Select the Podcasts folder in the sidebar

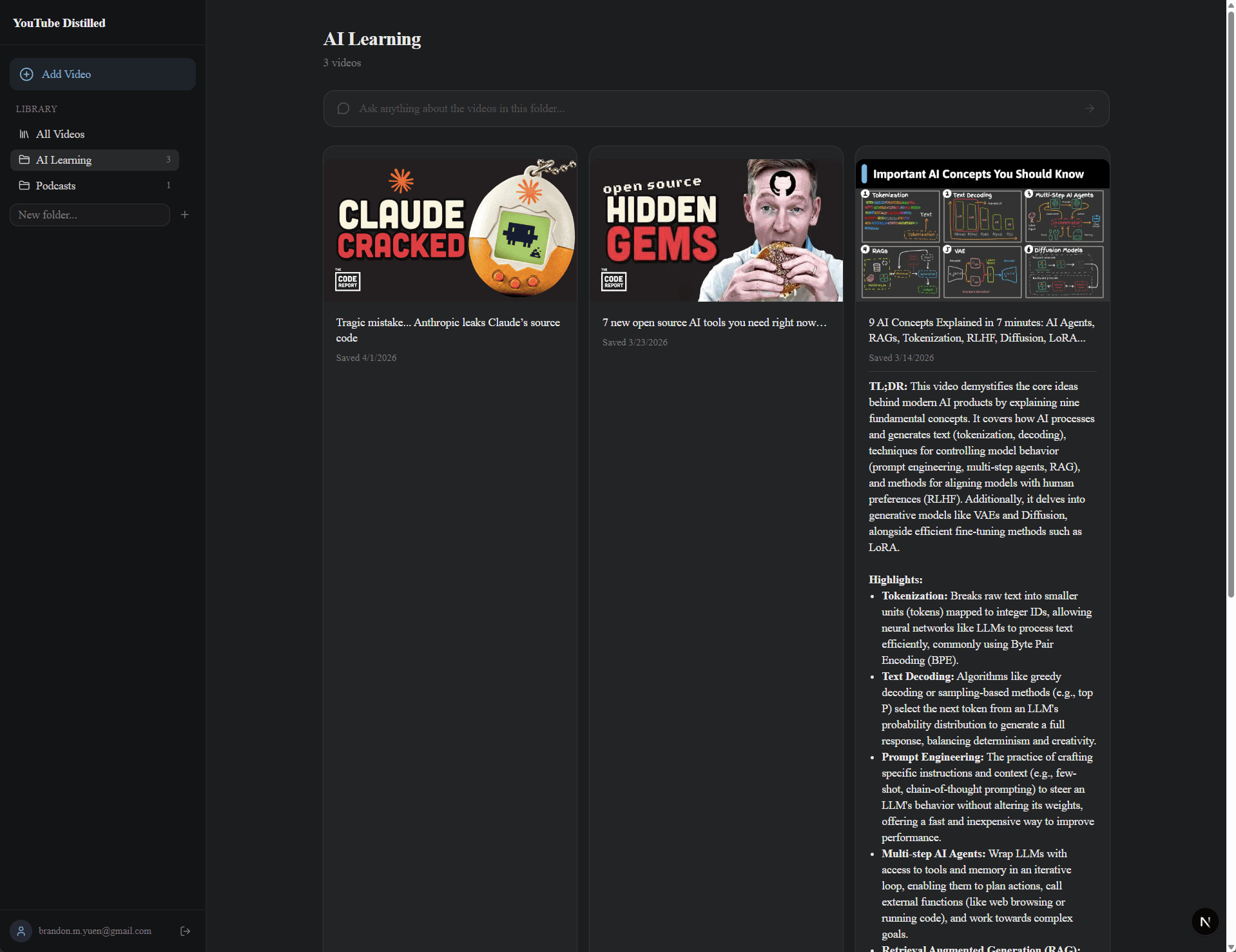[x=55, y=186]
